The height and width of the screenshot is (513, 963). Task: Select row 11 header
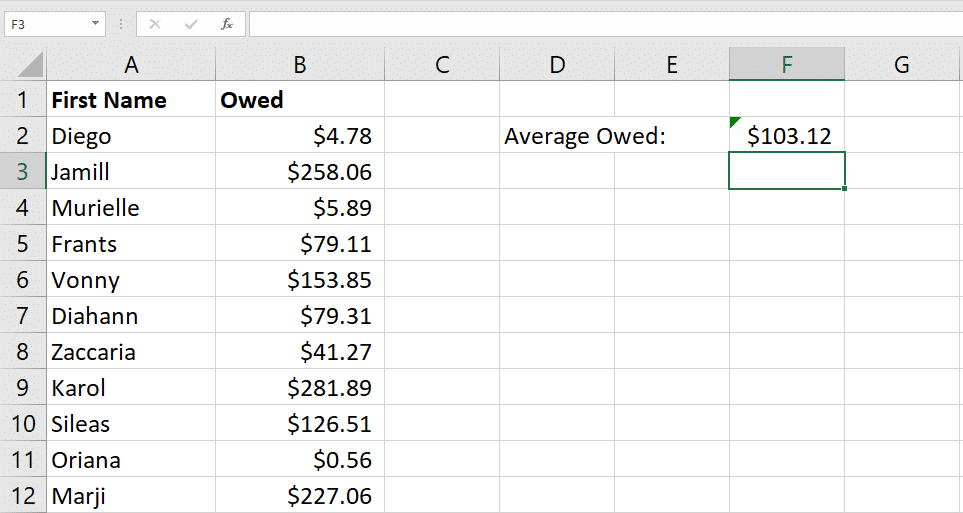[23, 459]
